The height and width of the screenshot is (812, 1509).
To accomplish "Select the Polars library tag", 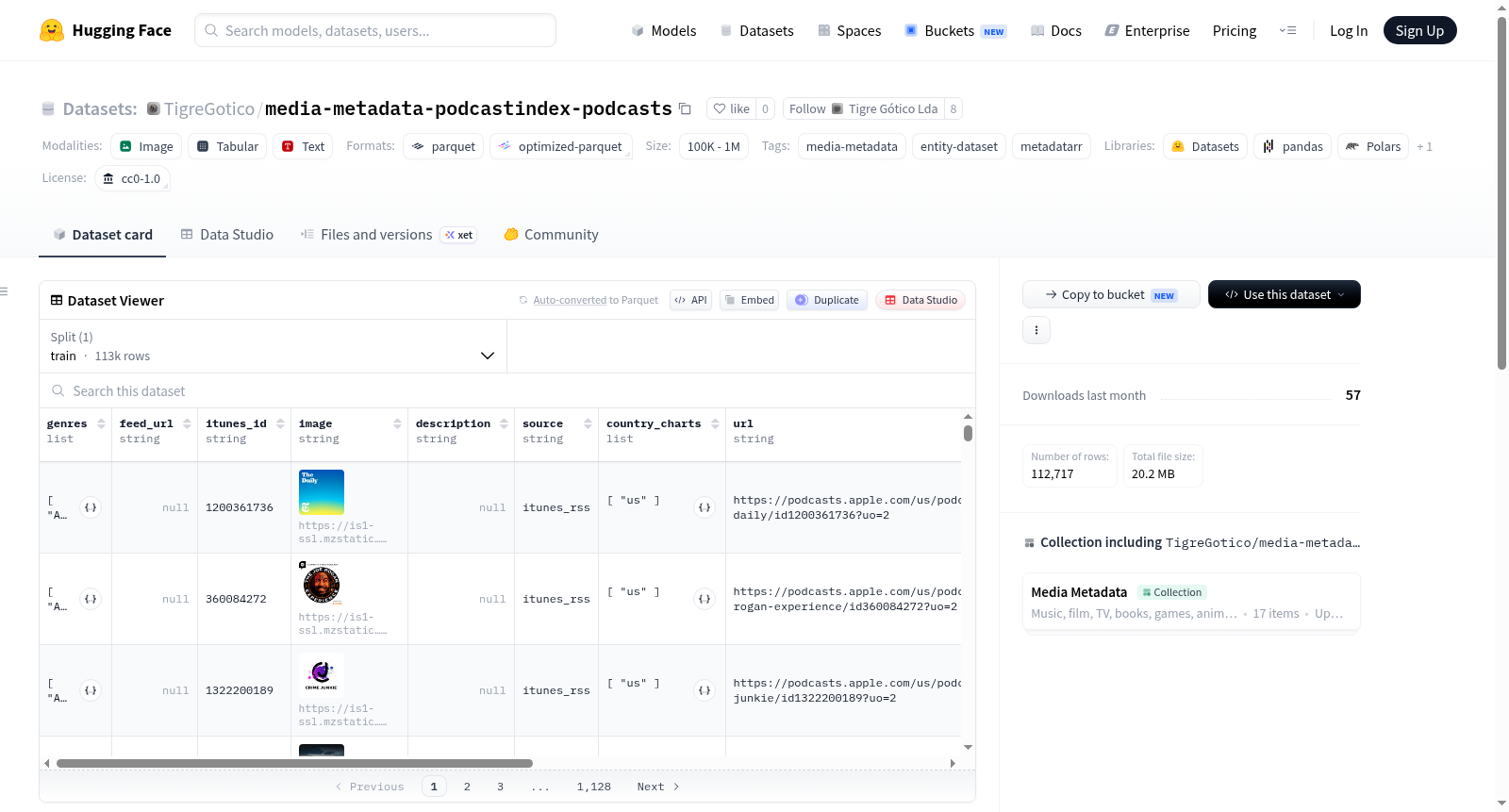I will [x=1373, y=146].
